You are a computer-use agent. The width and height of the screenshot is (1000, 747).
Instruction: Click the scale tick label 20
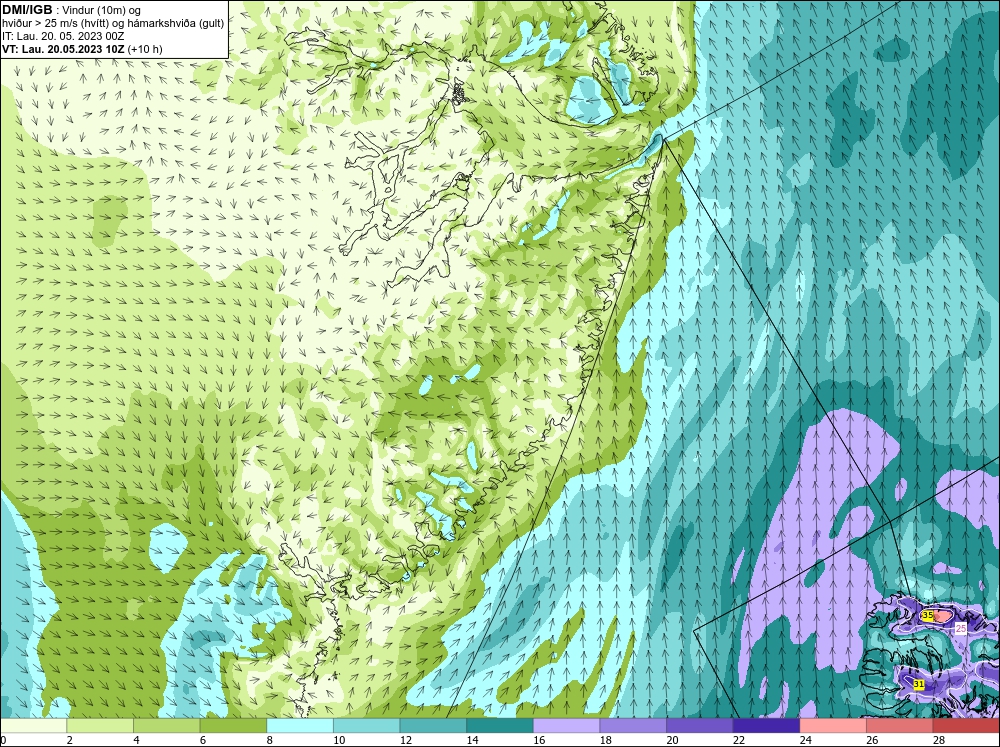click(x=672, y=740)
